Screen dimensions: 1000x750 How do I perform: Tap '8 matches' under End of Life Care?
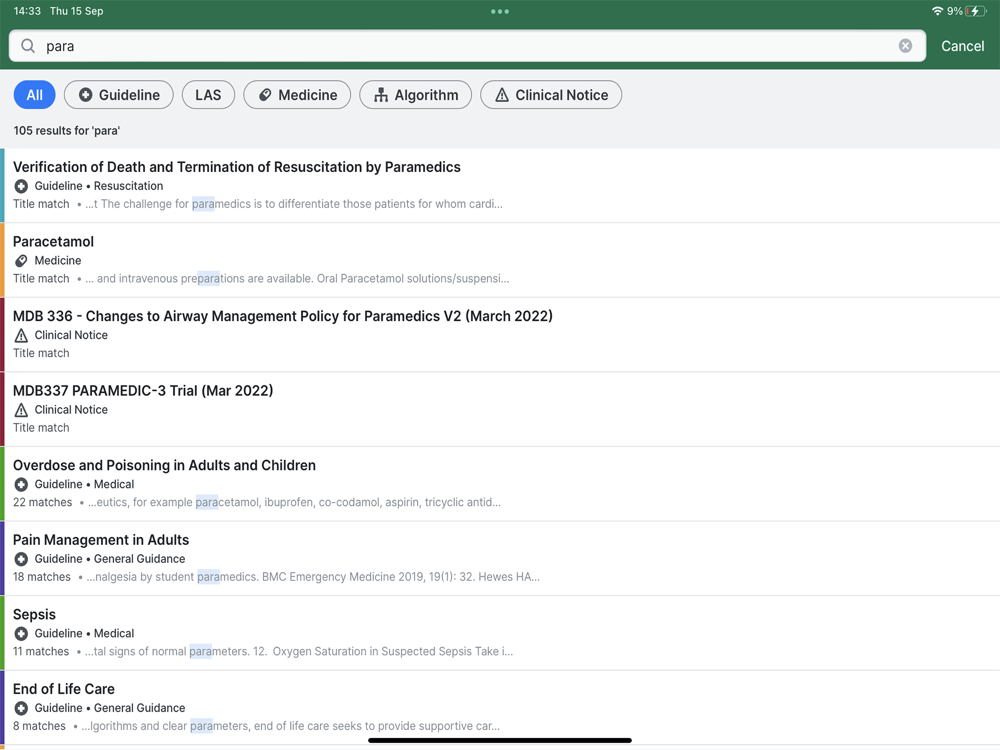[40, 726]
